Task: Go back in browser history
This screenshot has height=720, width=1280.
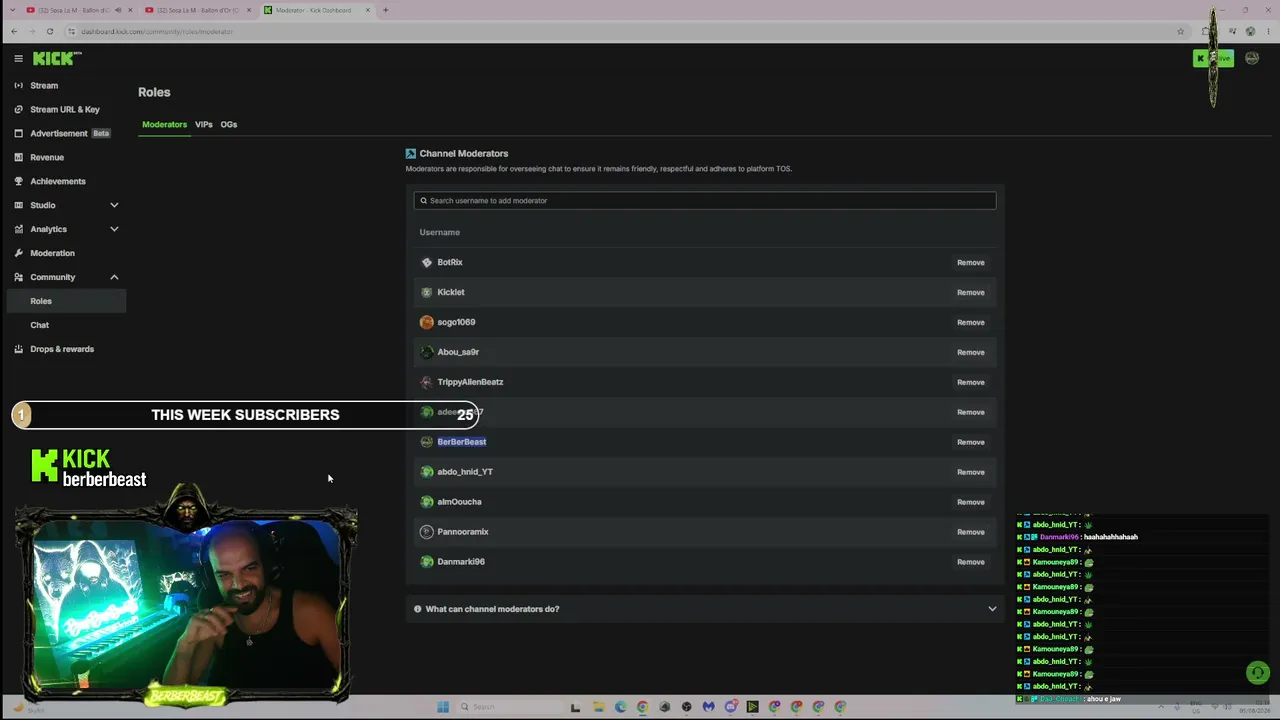Action: click(x=14, y=31)
